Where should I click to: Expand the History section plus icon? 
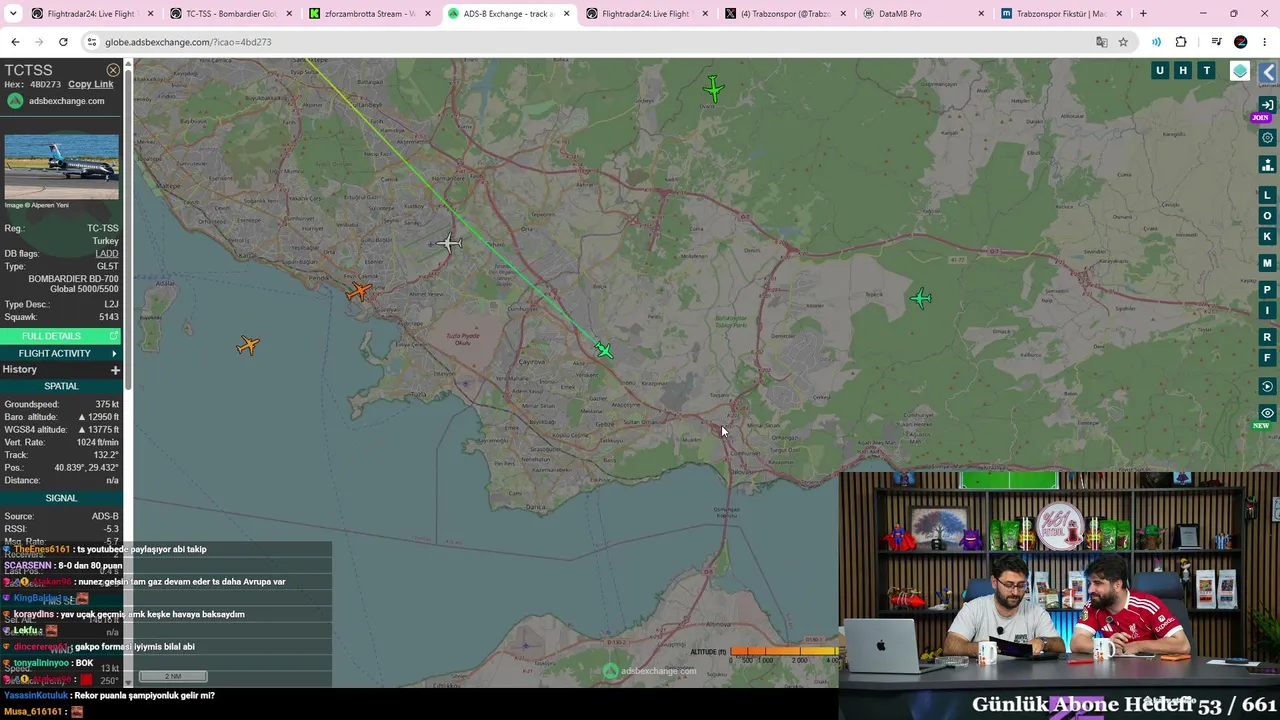[115, 370]
